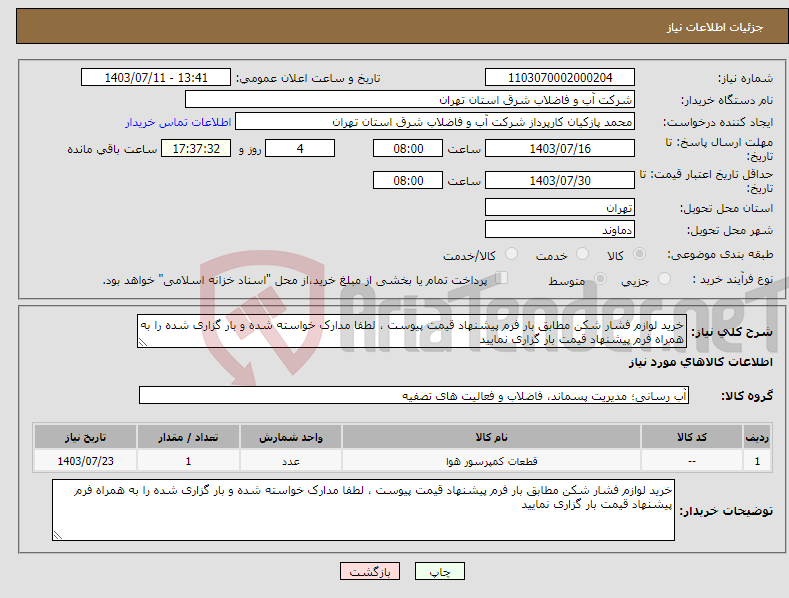This screenshot has height=598, width=789.
Task: Select the کالا/خدمت radio button
Action: click(511, 254)
